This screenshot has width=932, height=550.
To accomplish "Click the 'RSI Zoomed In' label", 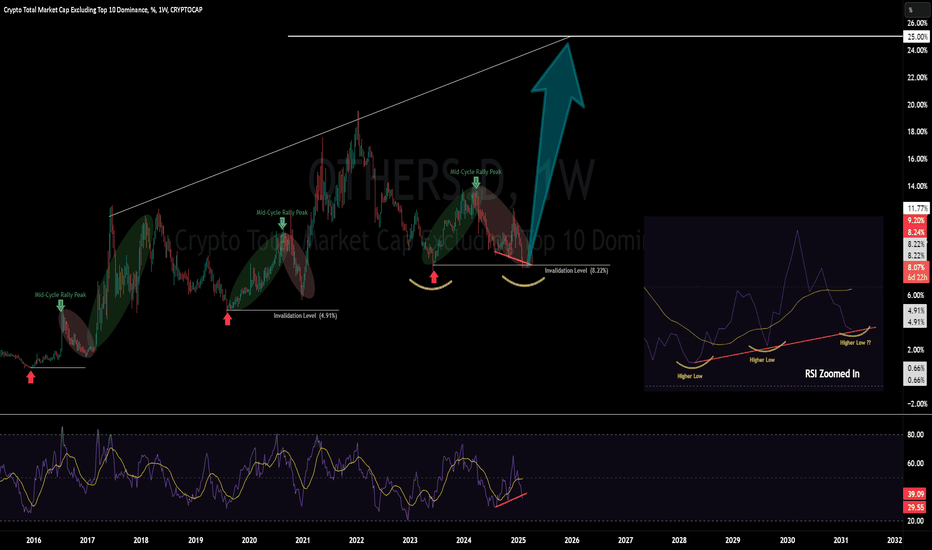I will point(832,373).
